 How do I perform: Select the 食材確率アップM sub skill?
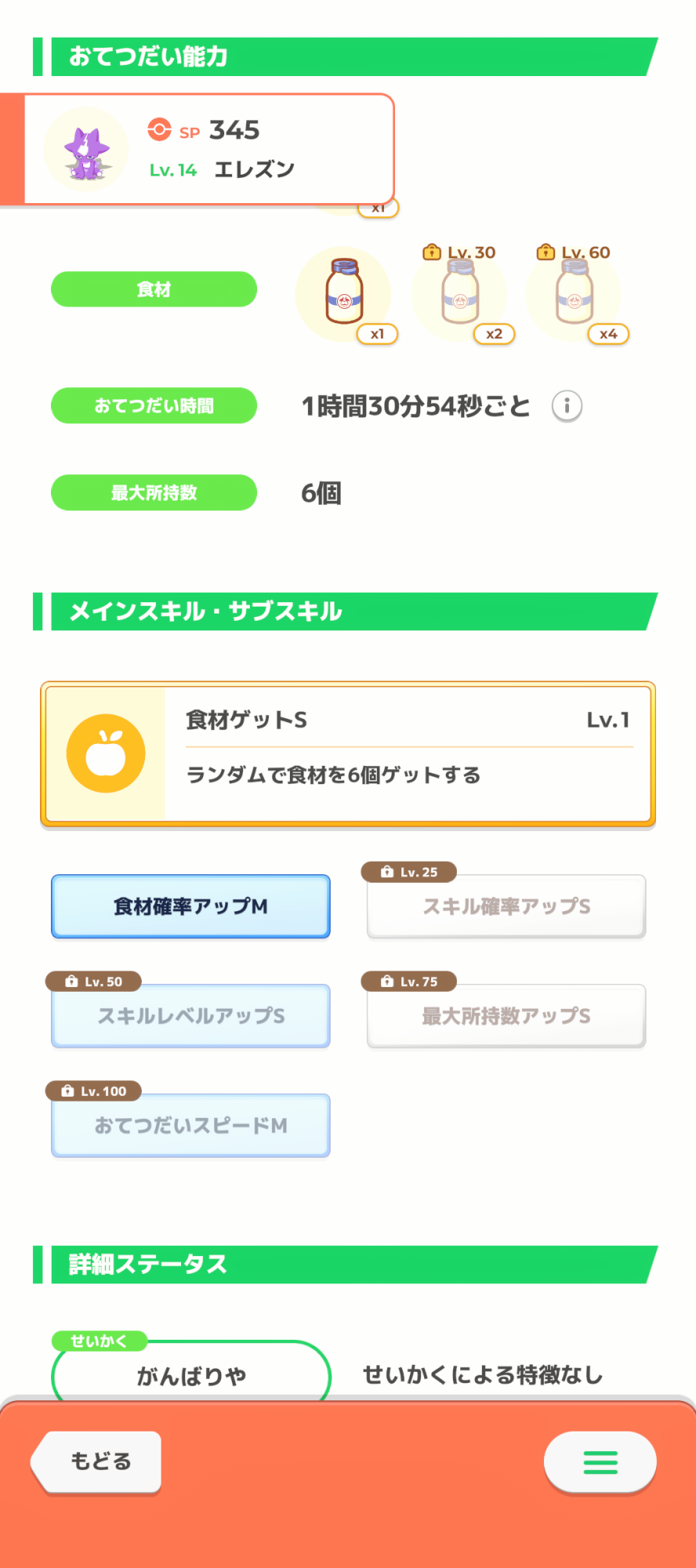[x=190, y=906]
